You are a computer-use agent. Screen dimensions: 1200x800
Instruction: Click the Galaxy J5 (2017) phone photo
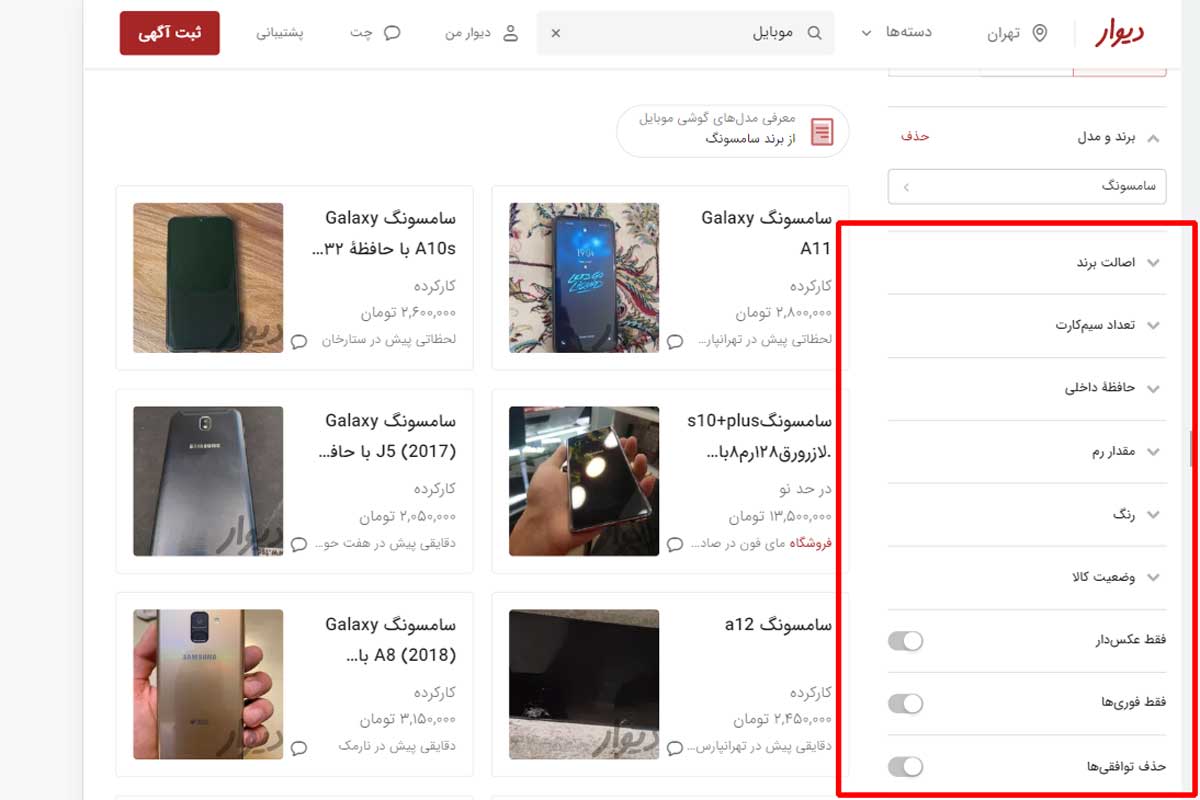[x=208, y=481]
